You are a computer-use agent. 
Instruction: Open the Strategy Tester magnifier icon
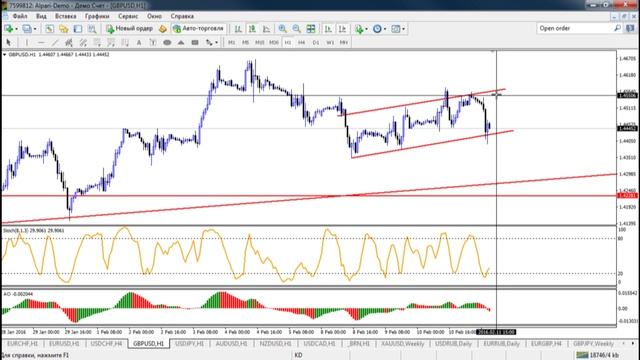coord(92,29)
